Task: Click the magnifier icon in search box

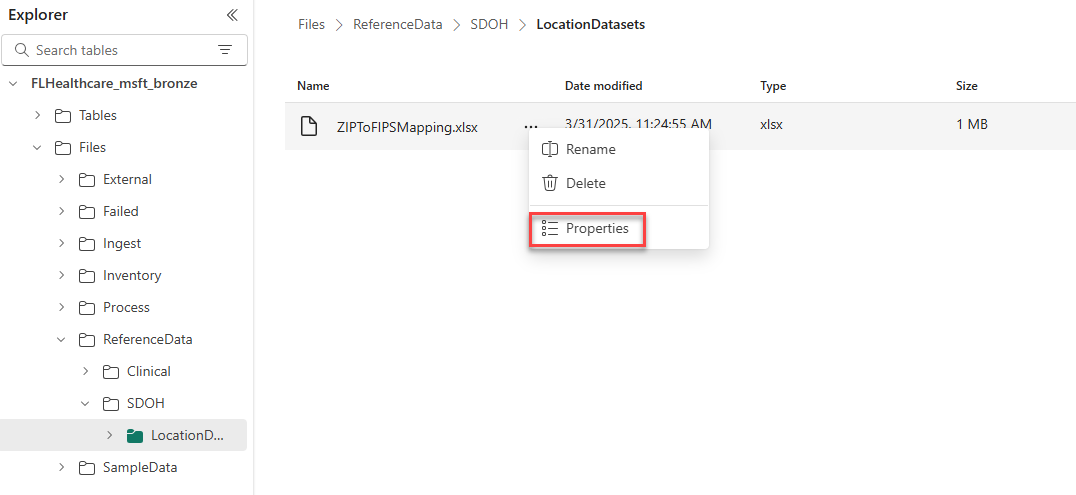Action: point(22,50)
